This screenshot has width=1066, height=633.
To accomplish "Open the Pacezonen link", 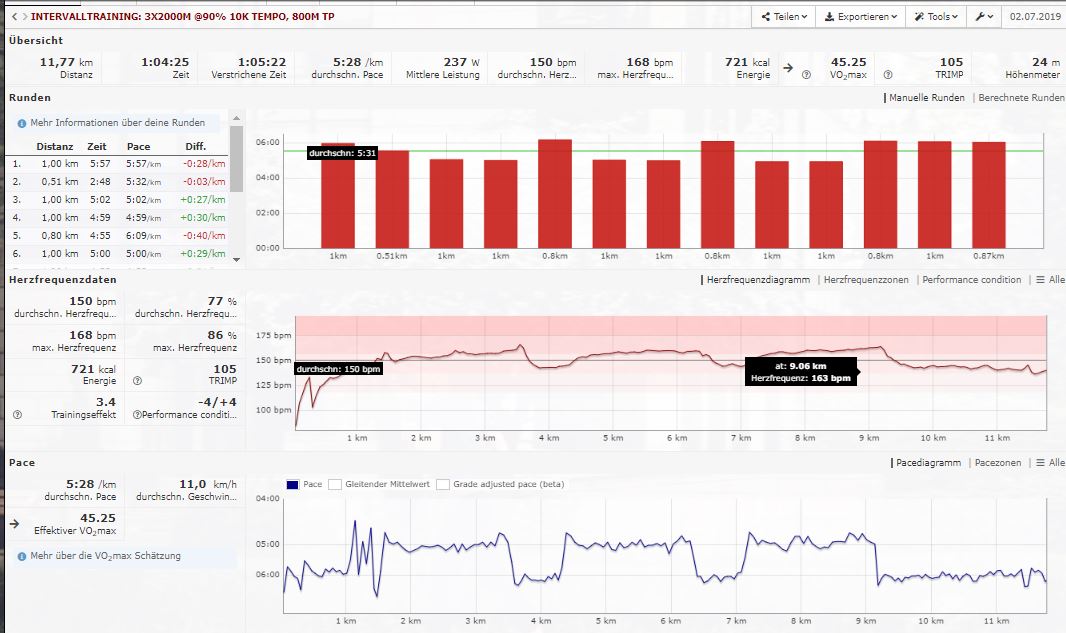I will (x=1000, y=463).
